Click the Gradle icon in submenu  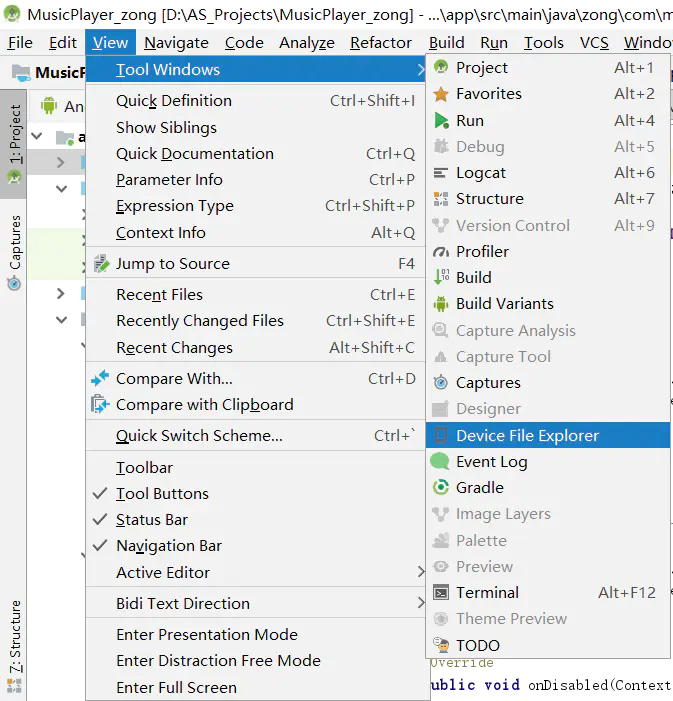(x=441, y=488)
